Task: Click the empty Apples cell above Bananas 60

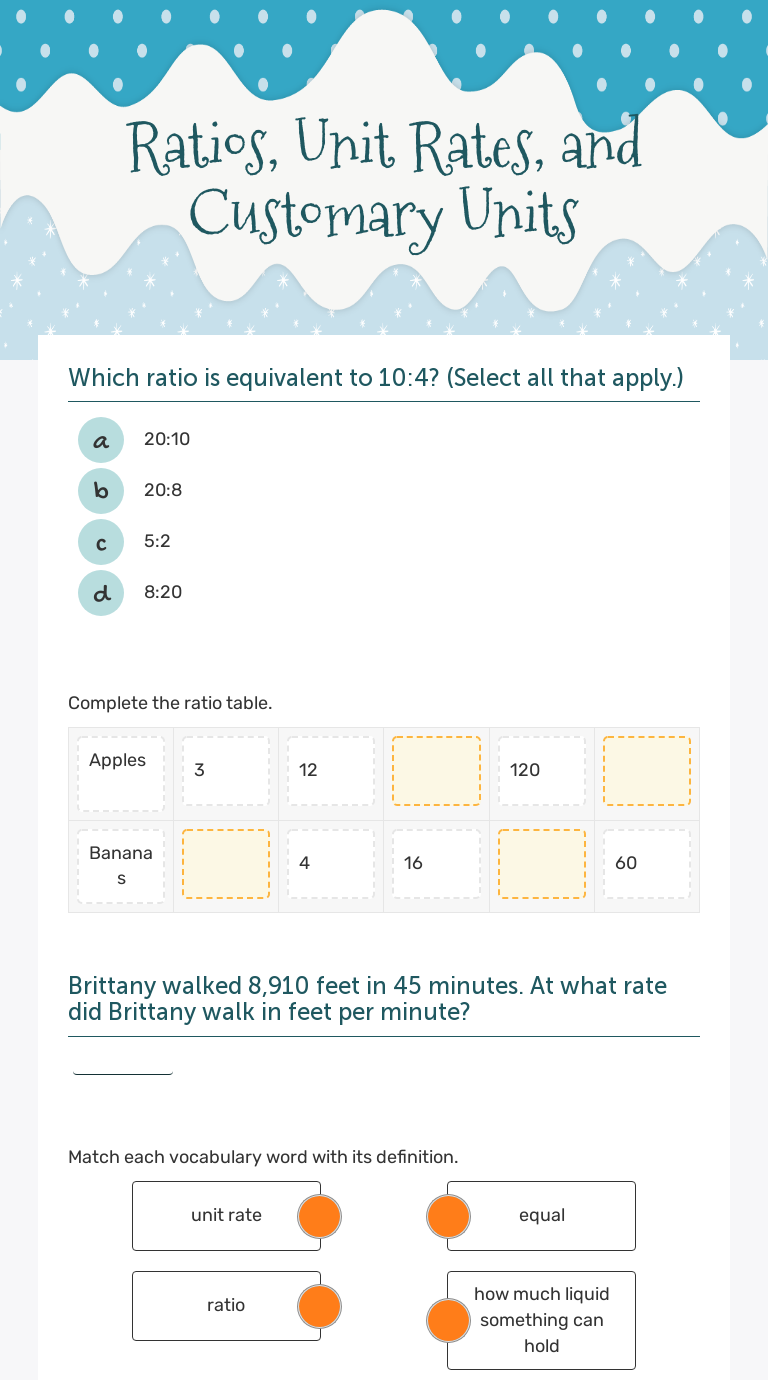Action: (647, 771)
